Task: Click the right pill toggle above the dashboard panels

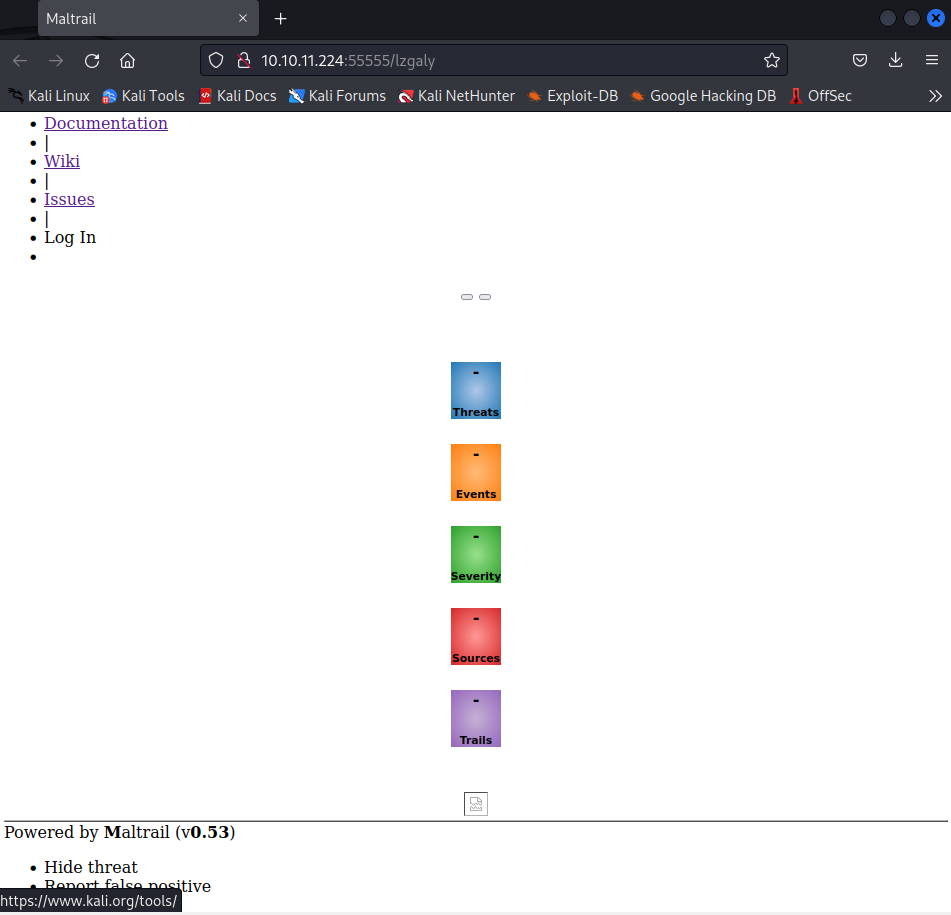Action: 485,296
